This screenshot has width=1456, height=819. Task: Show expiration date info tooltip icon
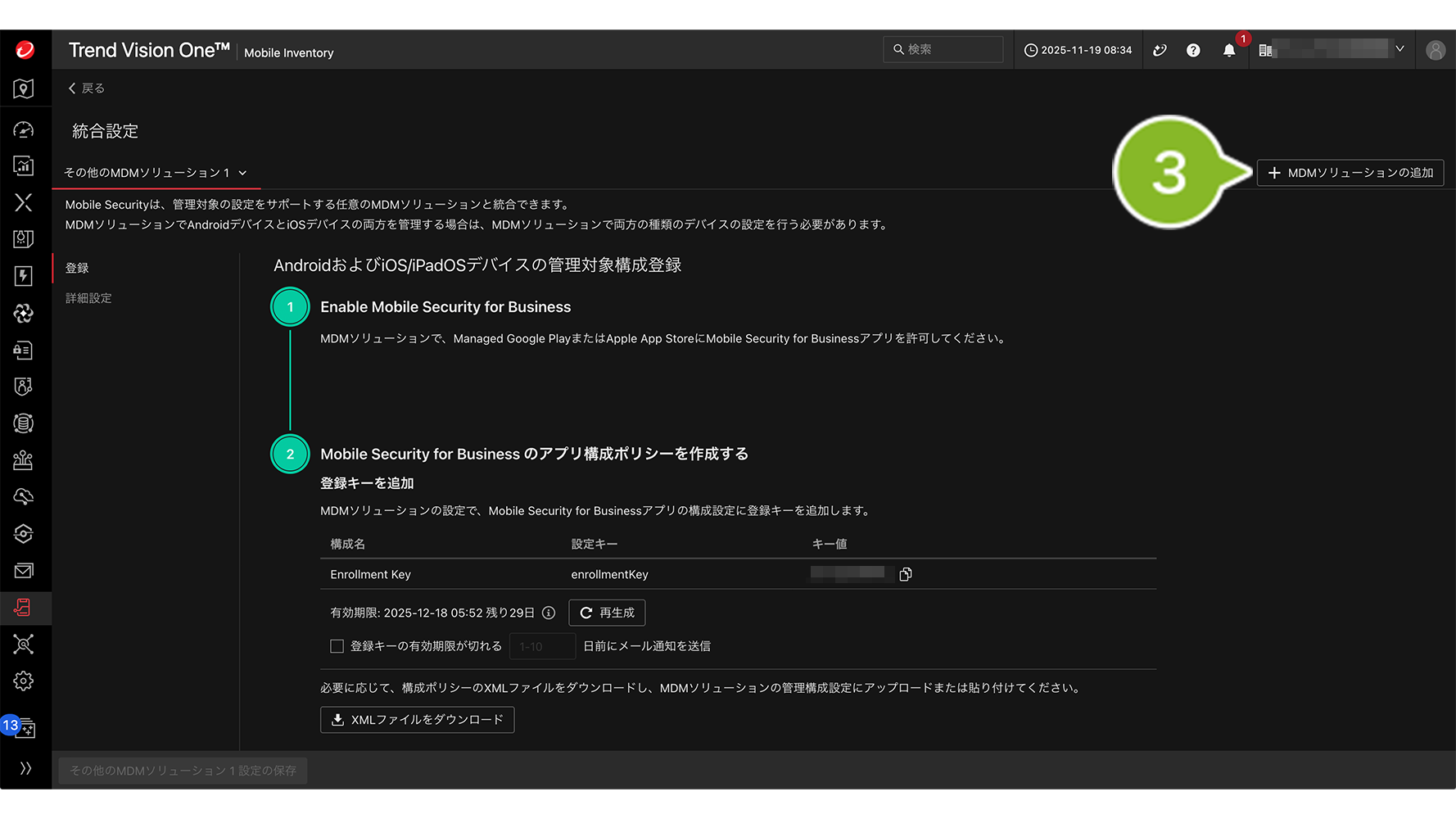[x=549, y=613]
